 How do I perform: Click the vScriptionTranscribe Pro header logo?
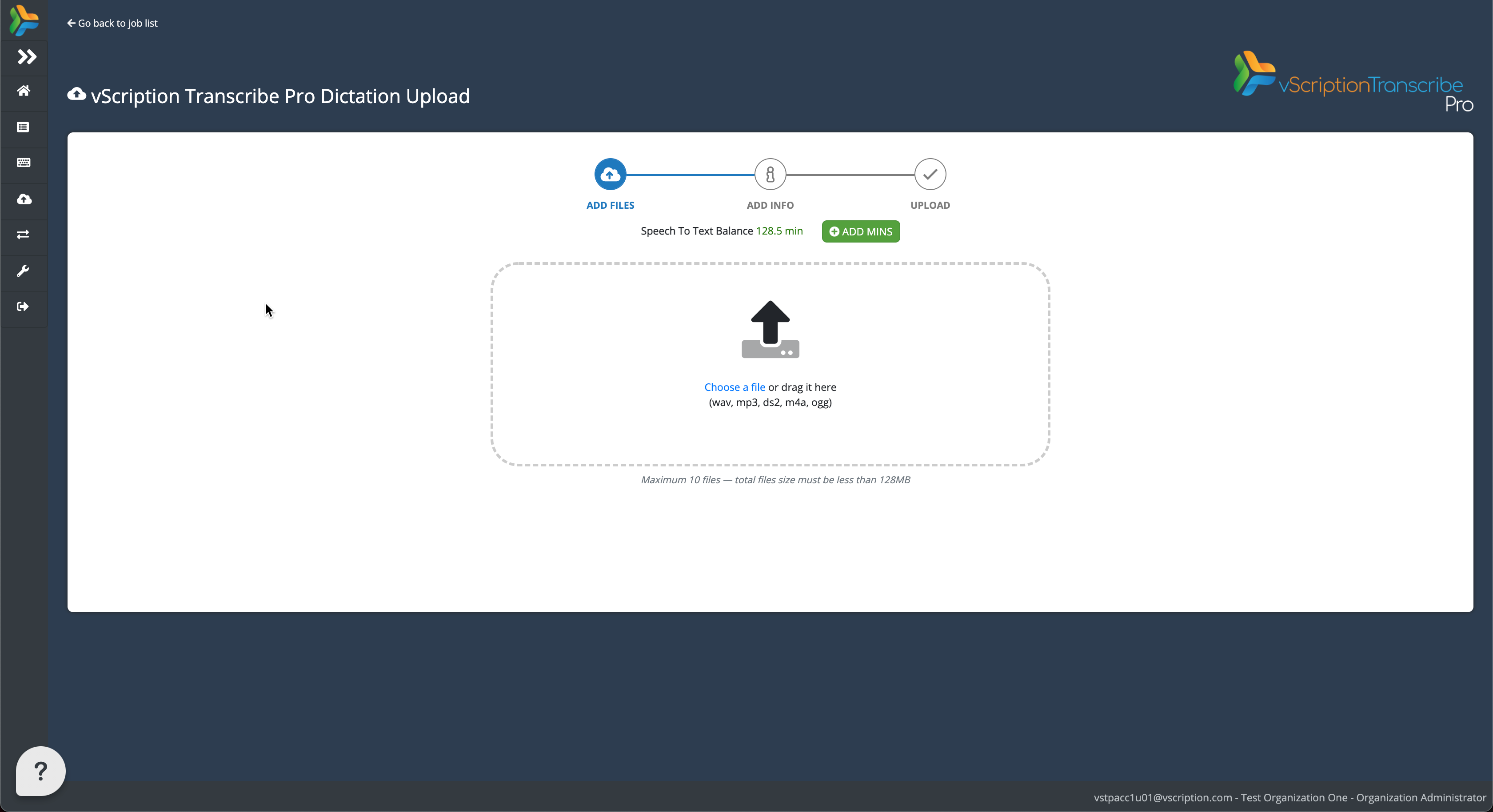[1353, 82]
